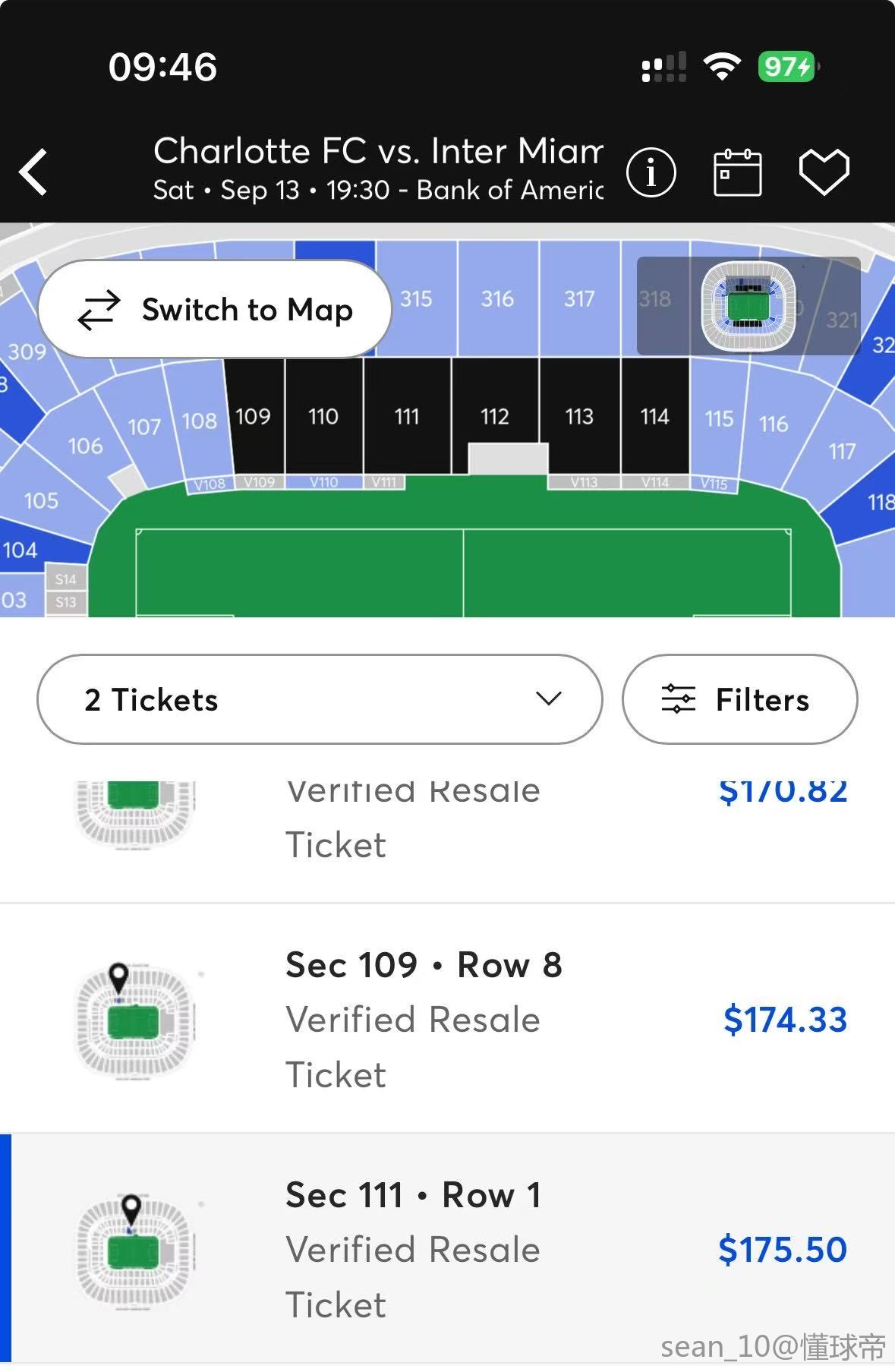
Task: Select section 109 on seat map
Action: [254, 416]
